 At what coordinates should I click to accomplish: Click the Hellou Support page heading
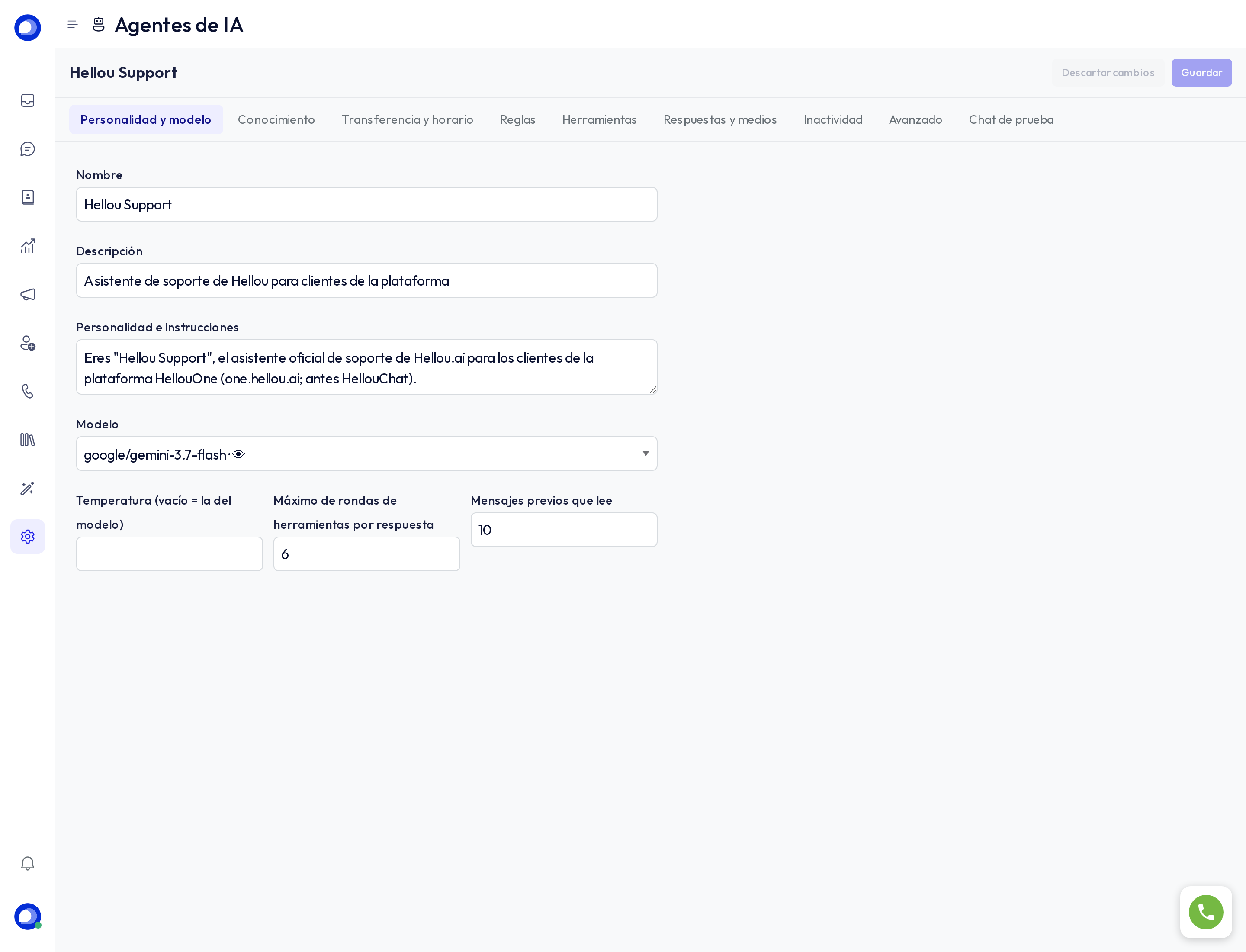coord(124,73)
